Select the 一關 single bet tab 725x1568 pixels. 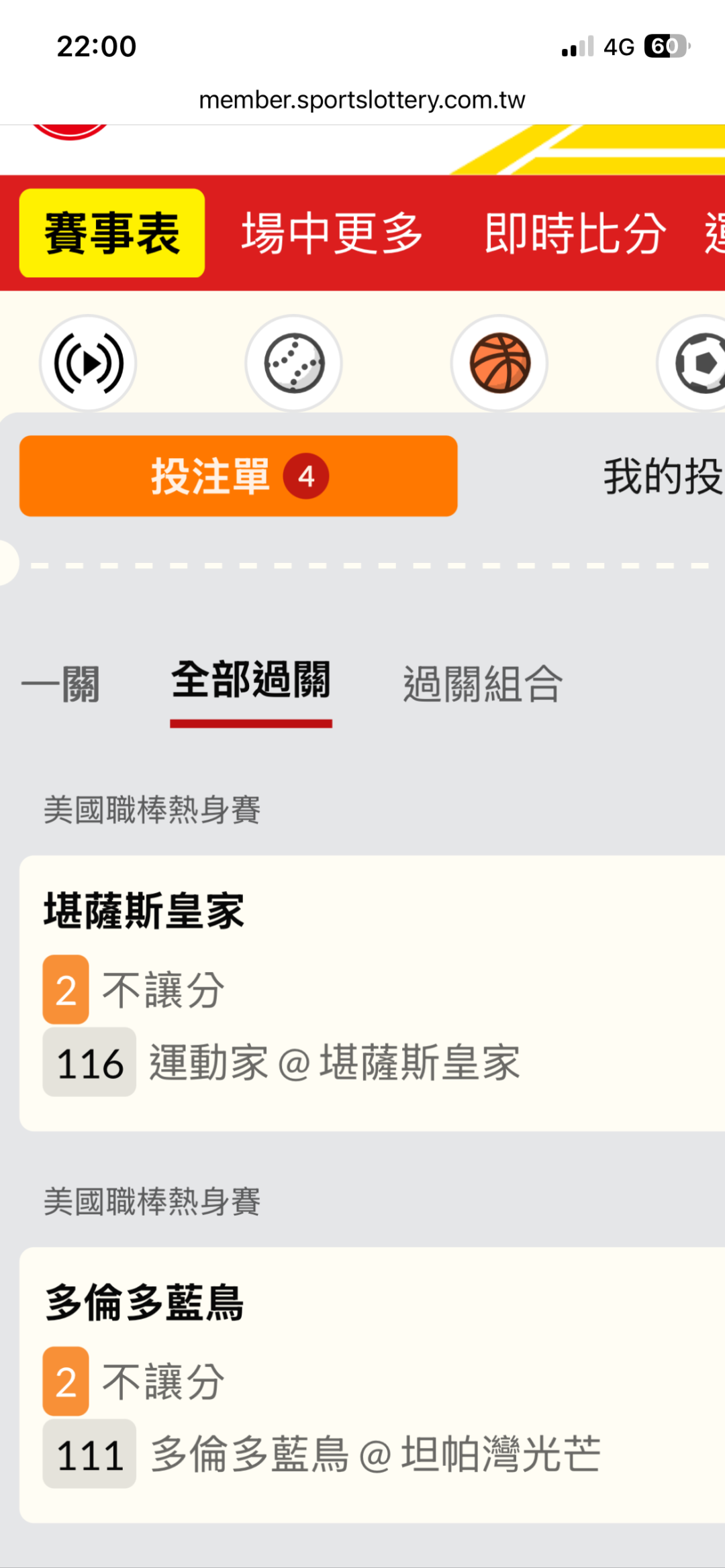pyautogui.click(x=61, y=684)
